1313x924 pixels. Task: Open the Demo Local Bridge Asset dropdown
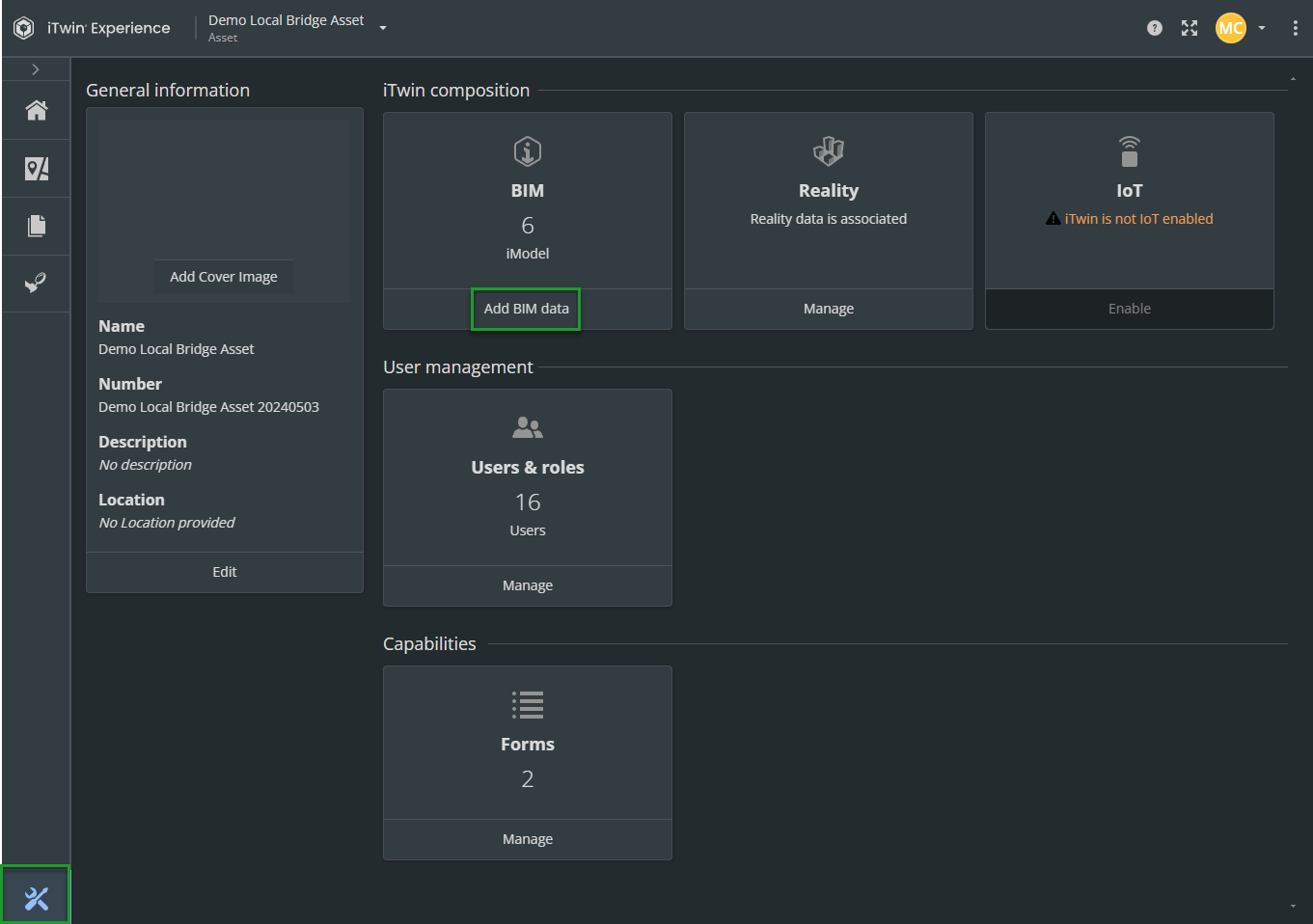point(383,28)
